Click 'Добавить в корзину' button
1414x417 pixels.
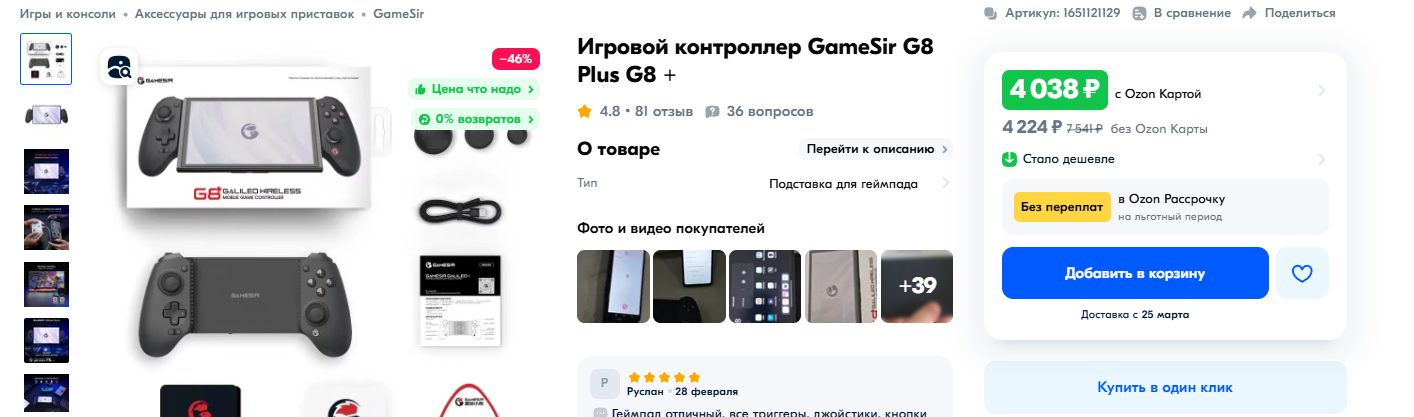(1135, 273)
